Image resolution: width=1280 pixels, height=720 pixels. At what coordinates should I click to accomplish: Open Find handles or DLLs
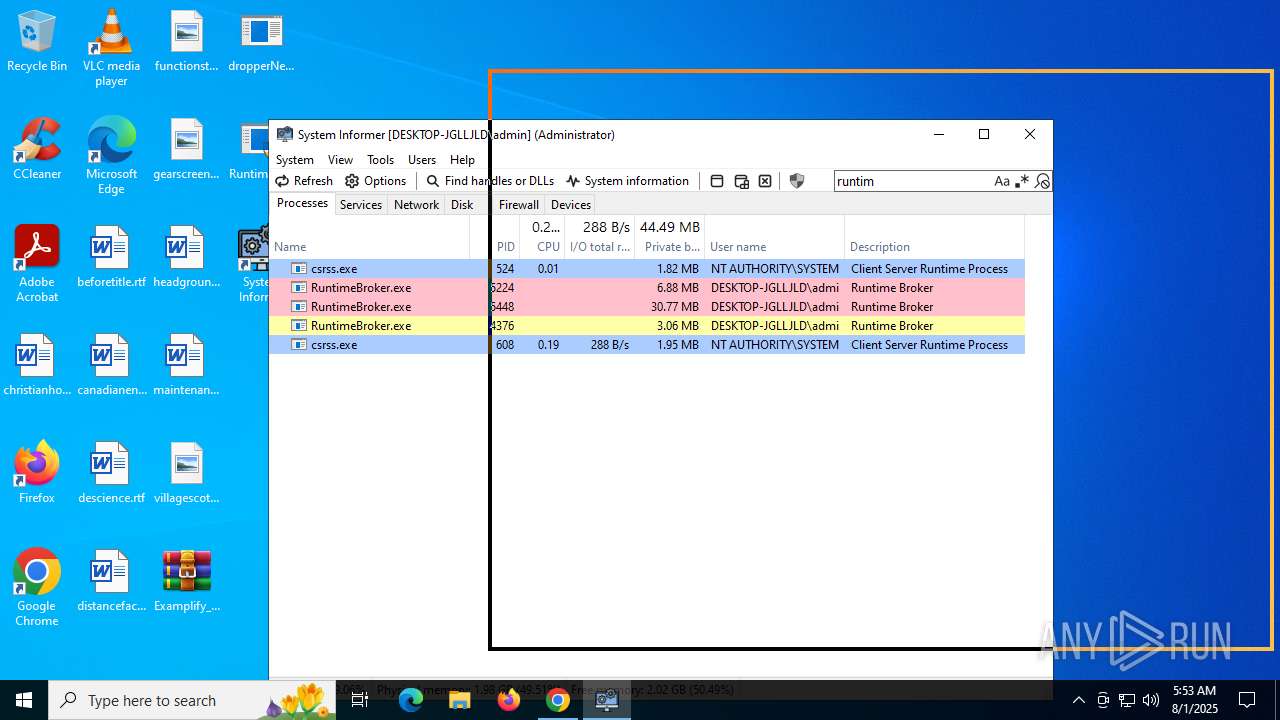click(490, 181)
